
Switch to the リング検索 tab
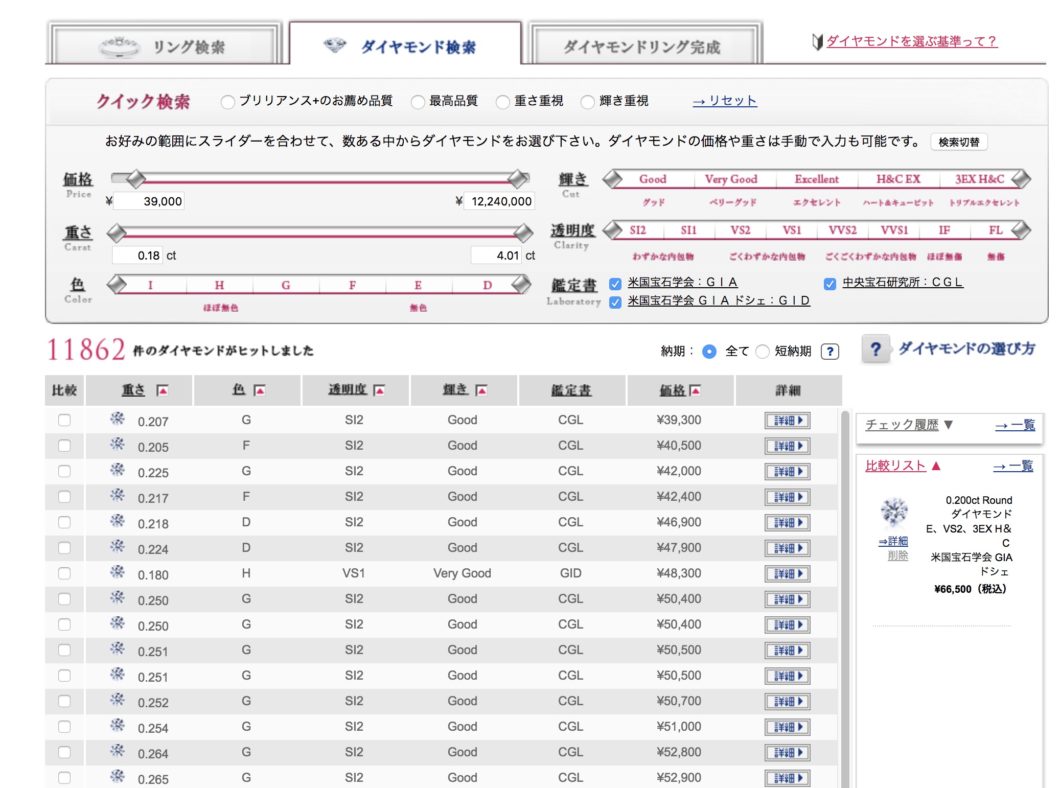(x=164, y=46)
